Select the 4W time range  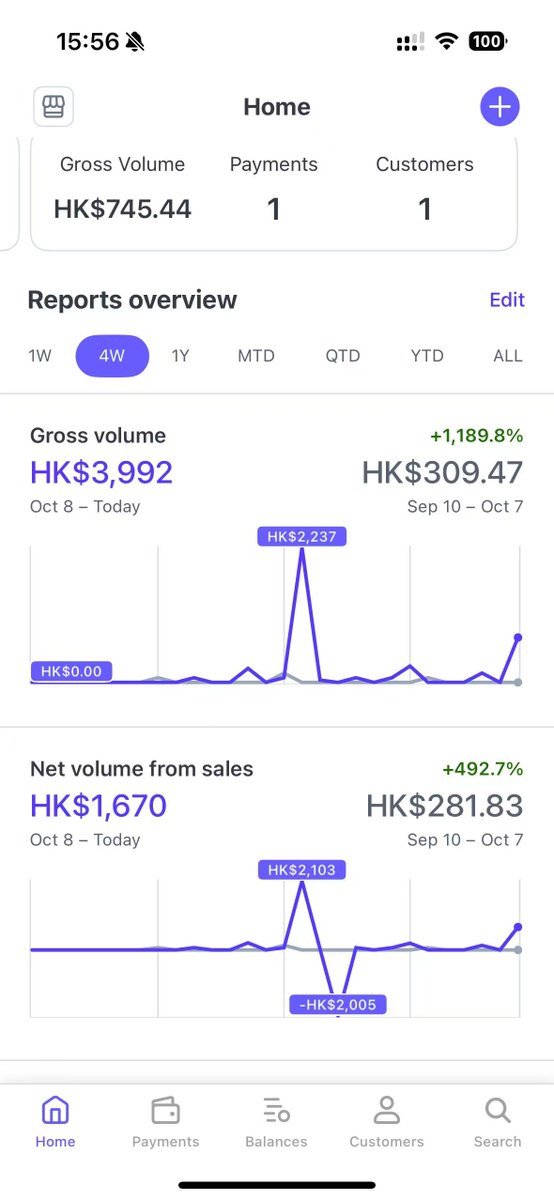pyautogui.click(x=112, y=355)
